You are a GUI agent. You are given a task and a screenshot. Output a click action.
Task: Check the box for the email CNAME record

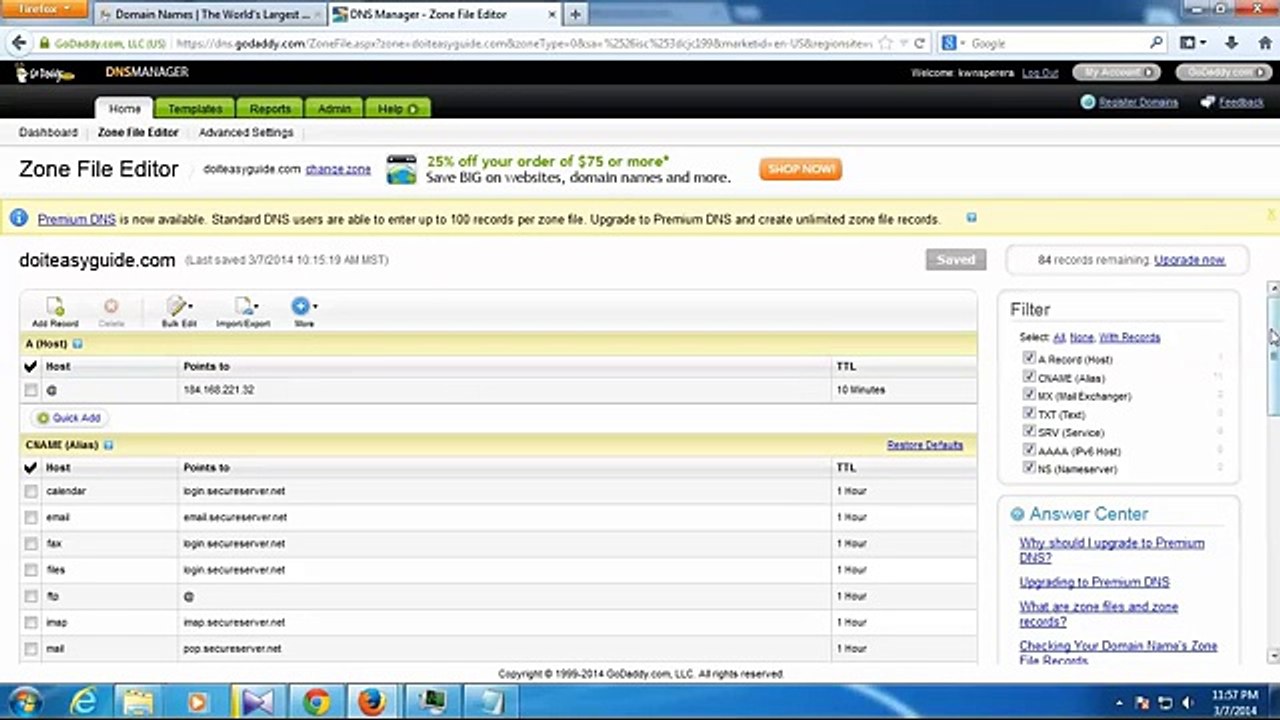coord(31,517)
